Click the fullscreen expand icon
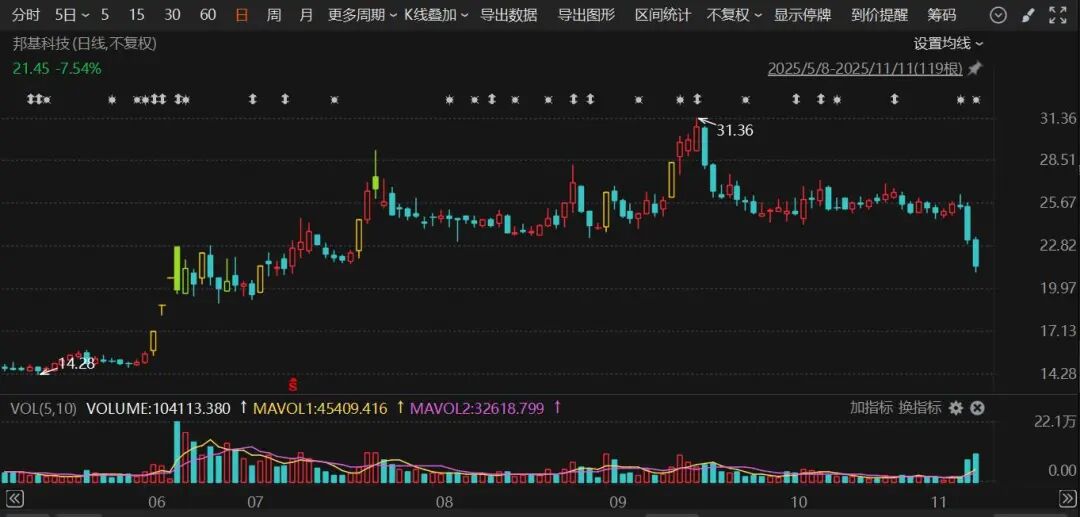 click(1058, 15)
